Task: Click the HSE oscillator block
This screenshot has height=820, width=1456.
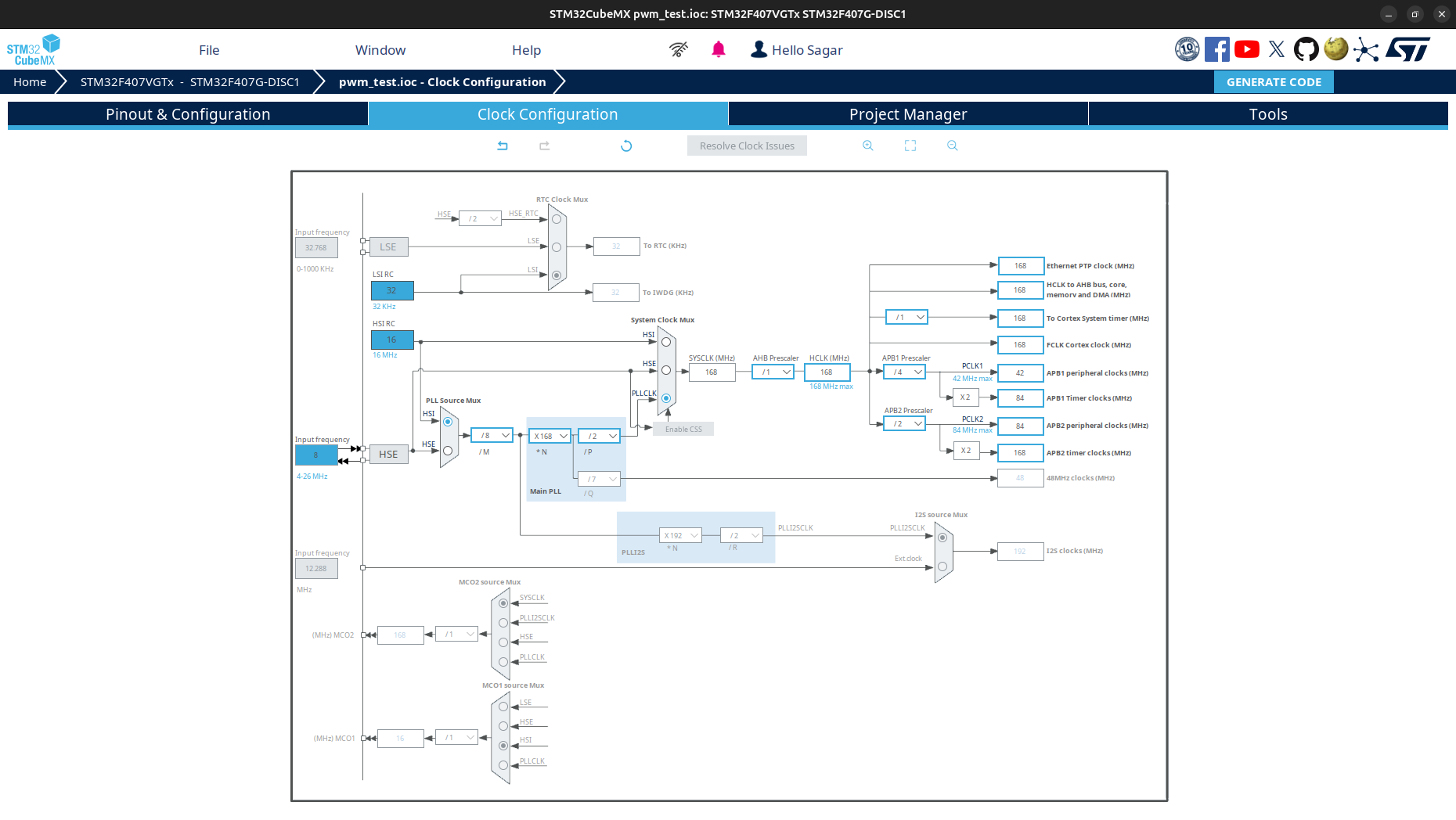Action: tap(388, 454)
